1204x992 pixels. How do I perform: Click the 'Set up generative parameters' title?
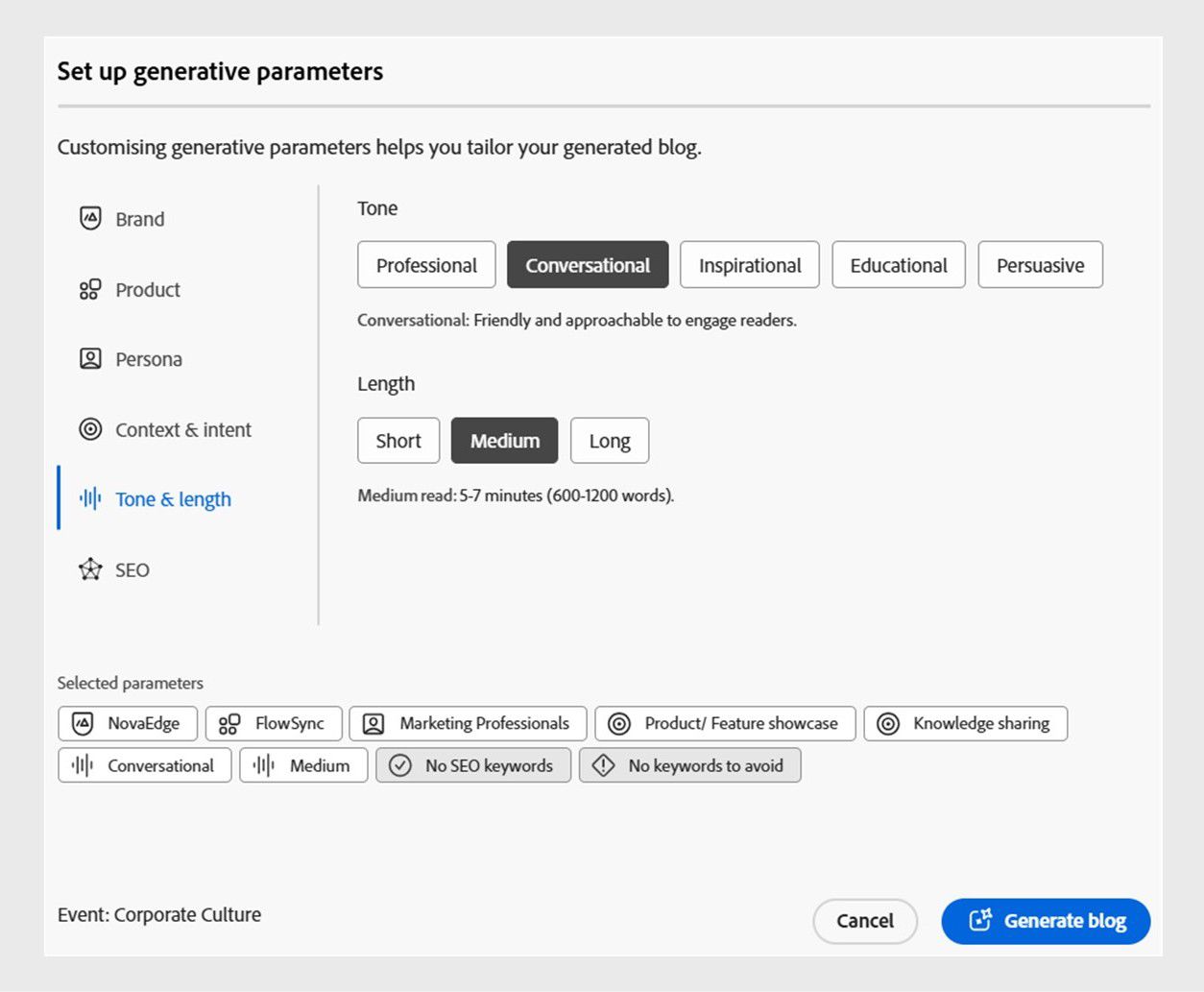220,72
